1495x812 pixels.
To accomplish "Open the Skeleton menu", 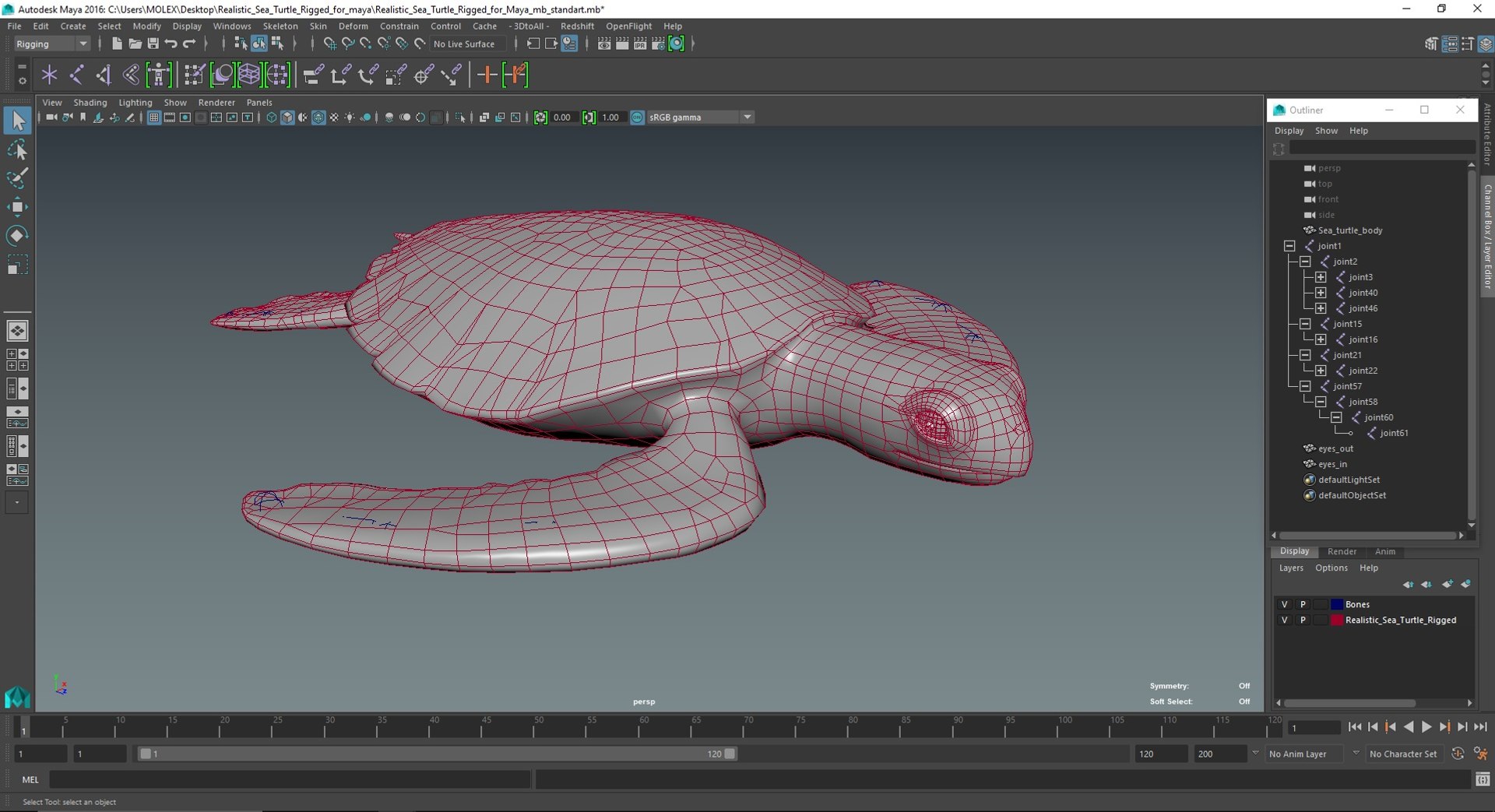I will pos(280,26).
